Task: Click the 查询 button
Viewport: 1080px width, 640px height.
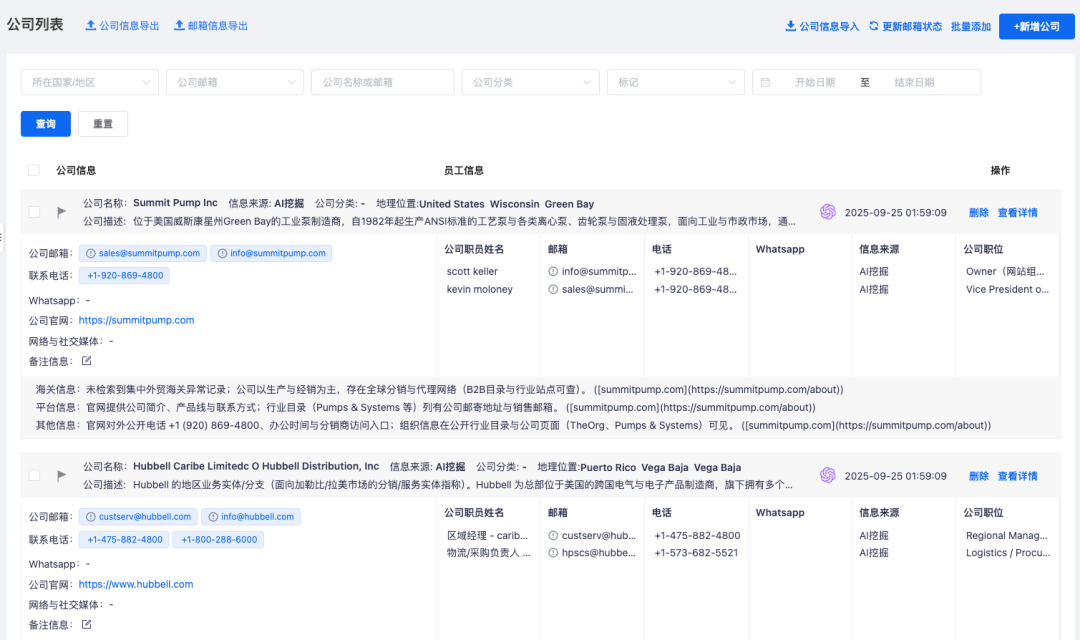Action: coord(45,124)
